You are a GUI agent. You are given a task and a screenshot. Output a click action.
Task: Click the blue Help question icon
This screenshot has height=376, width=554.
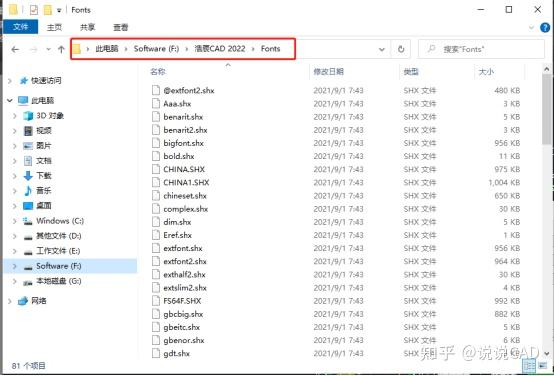tap(546, 28)
